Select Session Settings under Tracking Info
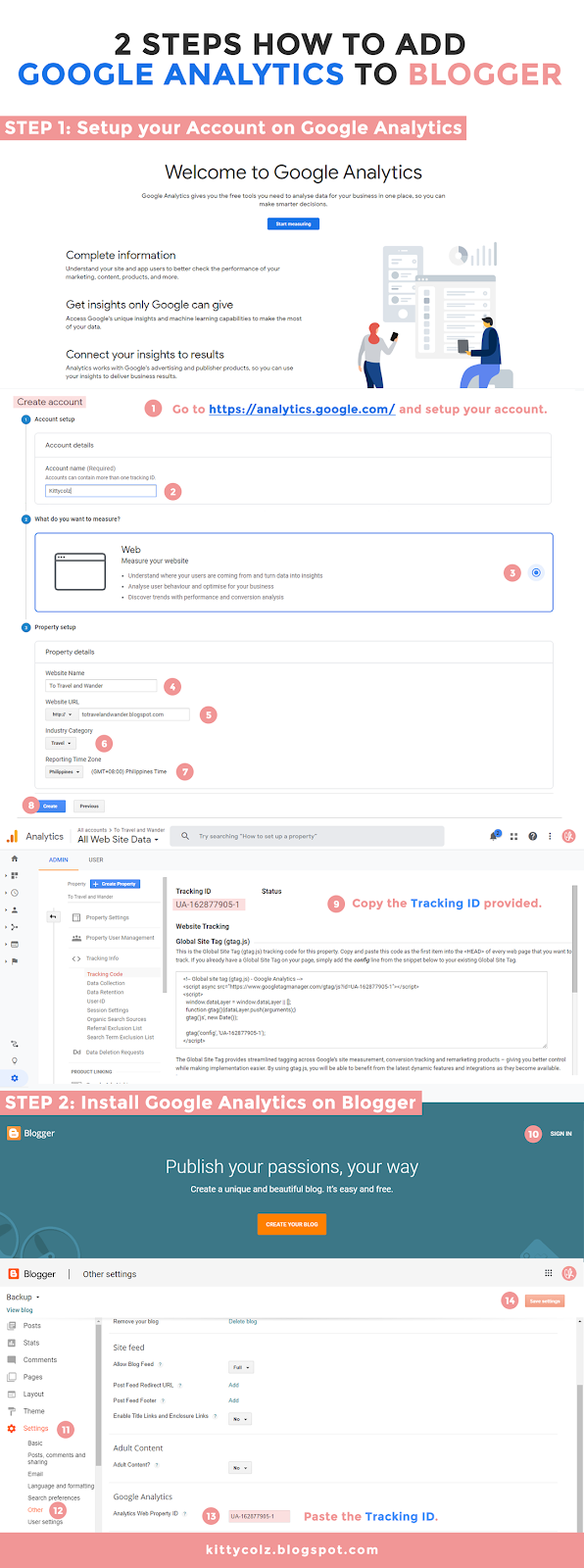The image size is (584, 1568). coord(107,1010)
